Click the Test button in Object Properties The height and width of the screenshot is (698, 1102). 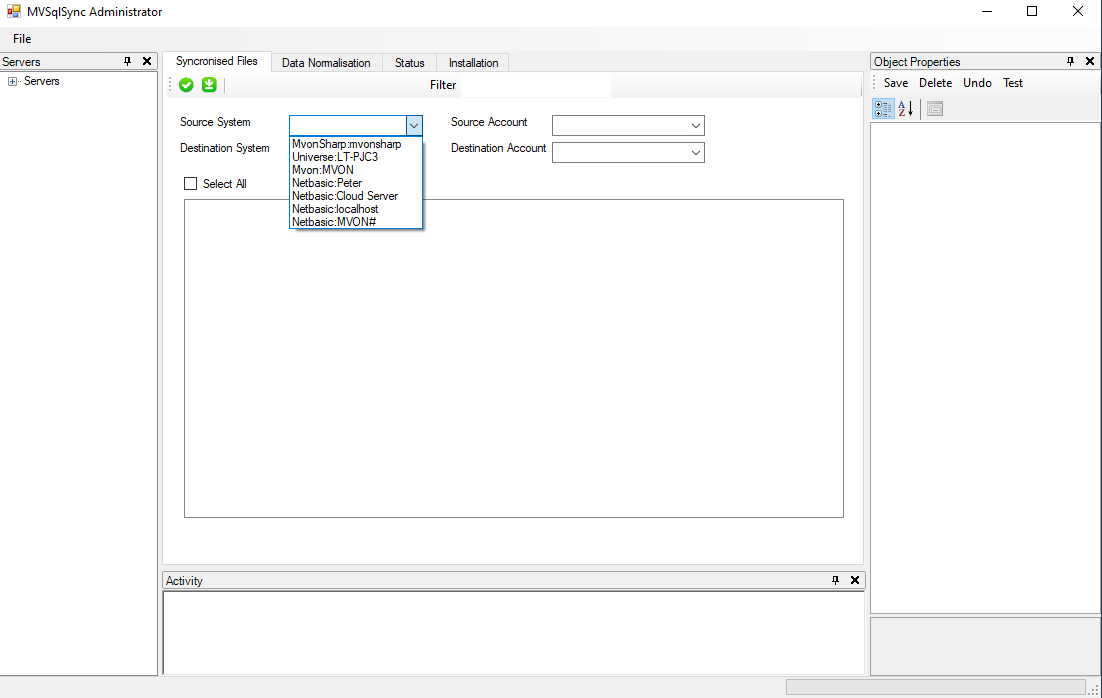[1013, 83]
